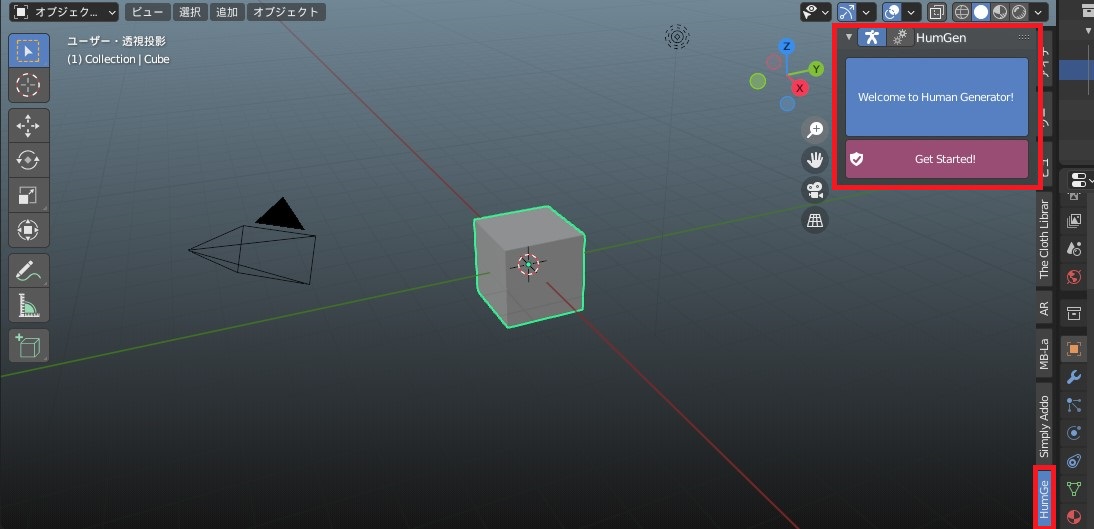1094x529 pixels.
Task: Click the pan hand viewport icon
Action: (815, 160)
